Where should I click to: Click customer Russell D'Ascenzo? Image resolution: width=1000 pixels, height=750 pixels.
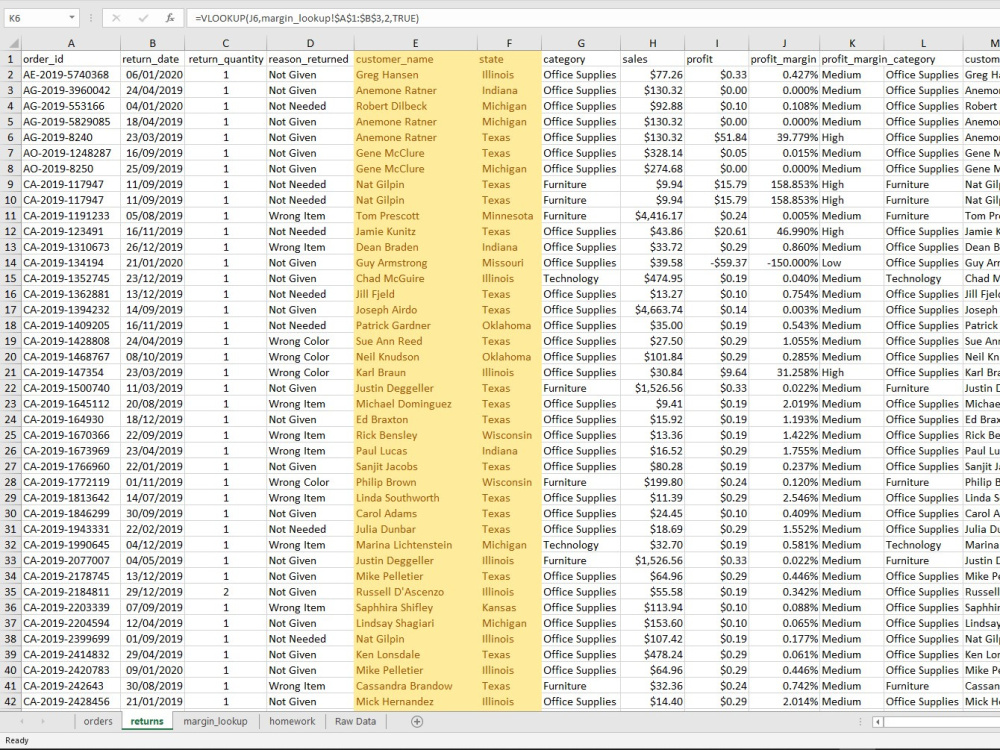415,592
